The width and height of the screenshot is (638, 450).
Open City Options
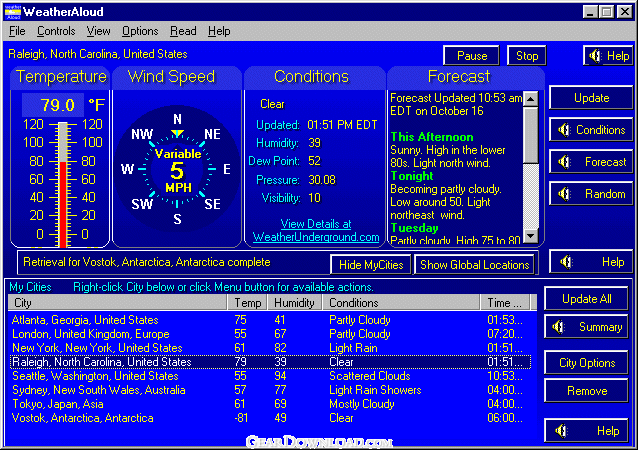coord(586,363)
